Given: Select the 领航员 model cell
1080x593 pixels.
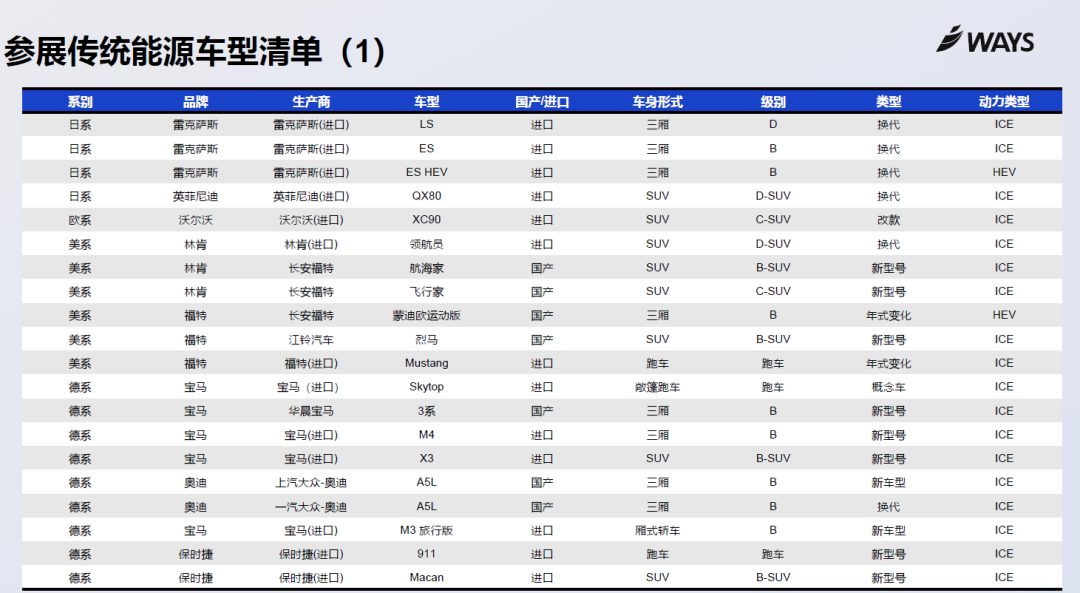Looking at the screenshot, I should pos(426,244).
